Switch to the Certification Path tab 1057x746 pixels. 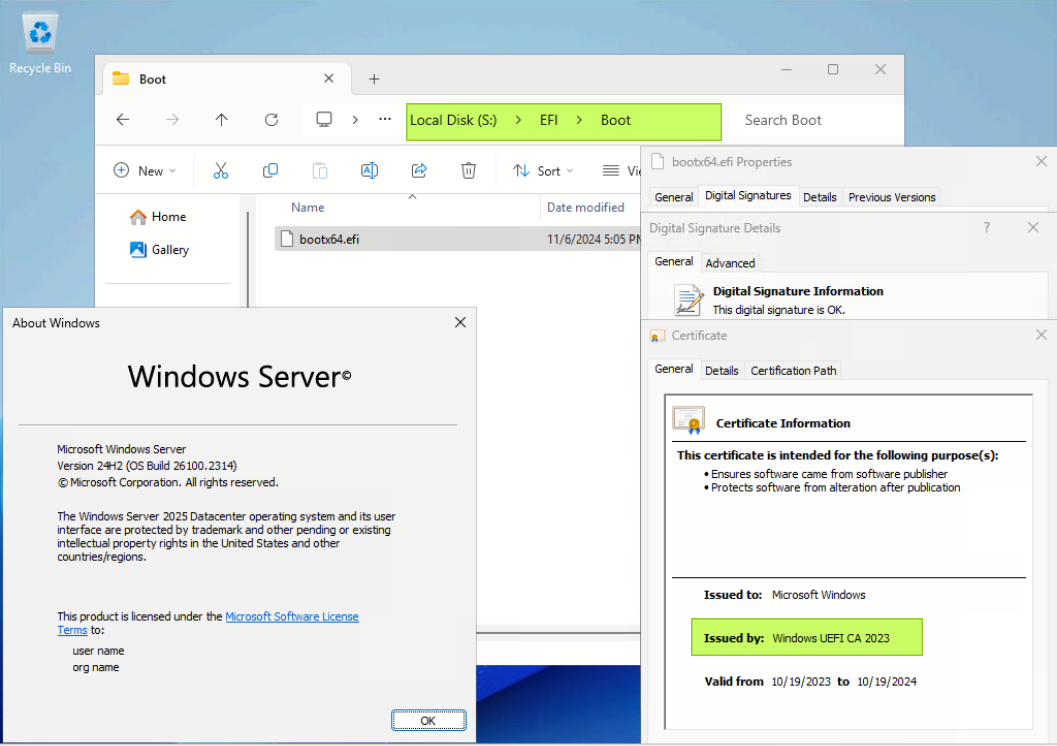793,371
